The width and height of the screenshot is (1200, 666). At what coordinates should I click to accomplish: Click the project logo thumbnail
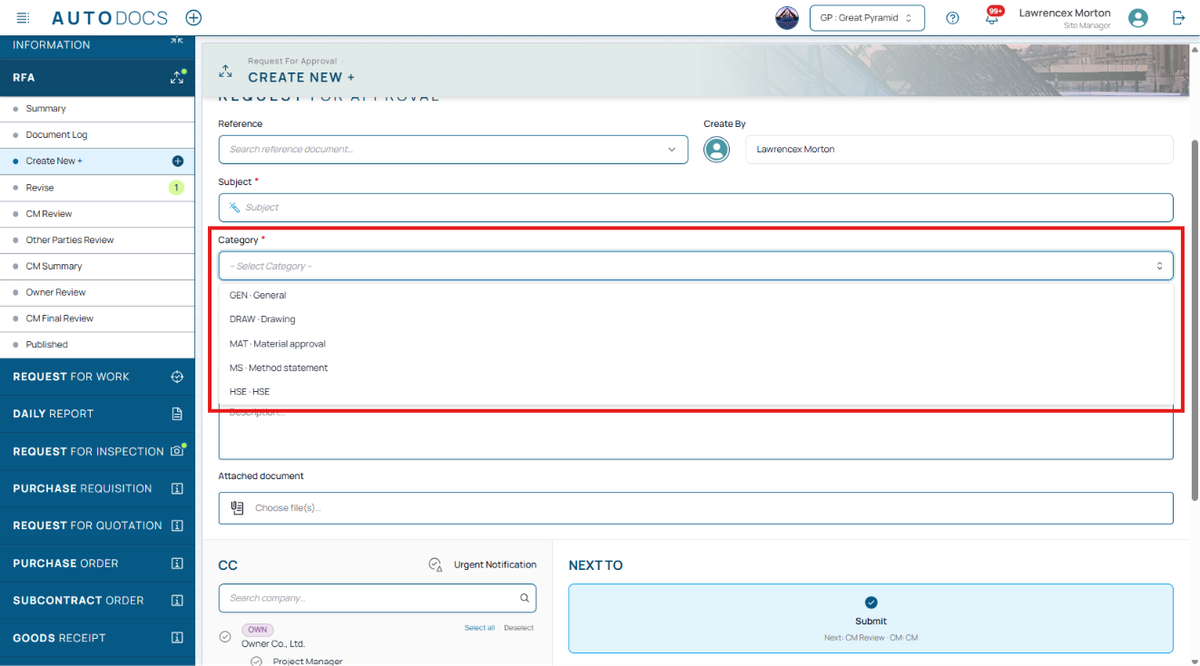pyautogui.click(x=787, y=18)
